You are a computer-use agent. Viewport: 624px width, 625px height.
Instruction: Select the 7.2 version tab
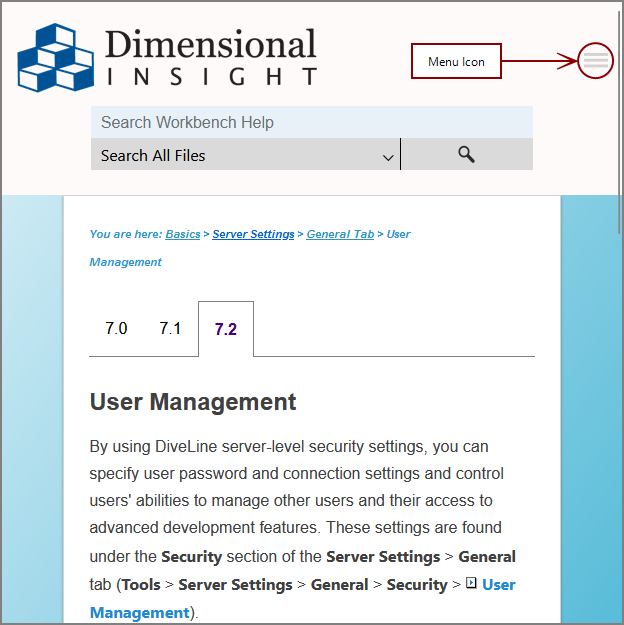pos(226,329)
